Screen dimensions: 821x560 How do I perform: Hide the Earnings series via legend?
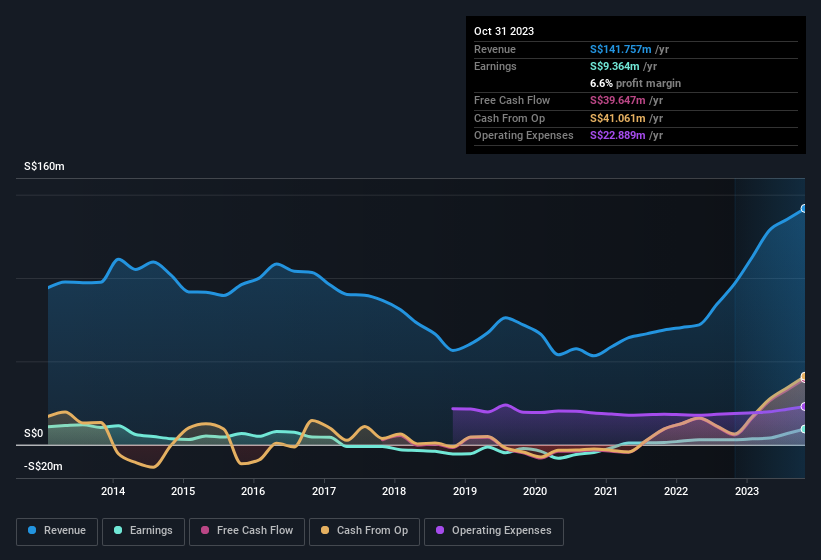(142, 530)
